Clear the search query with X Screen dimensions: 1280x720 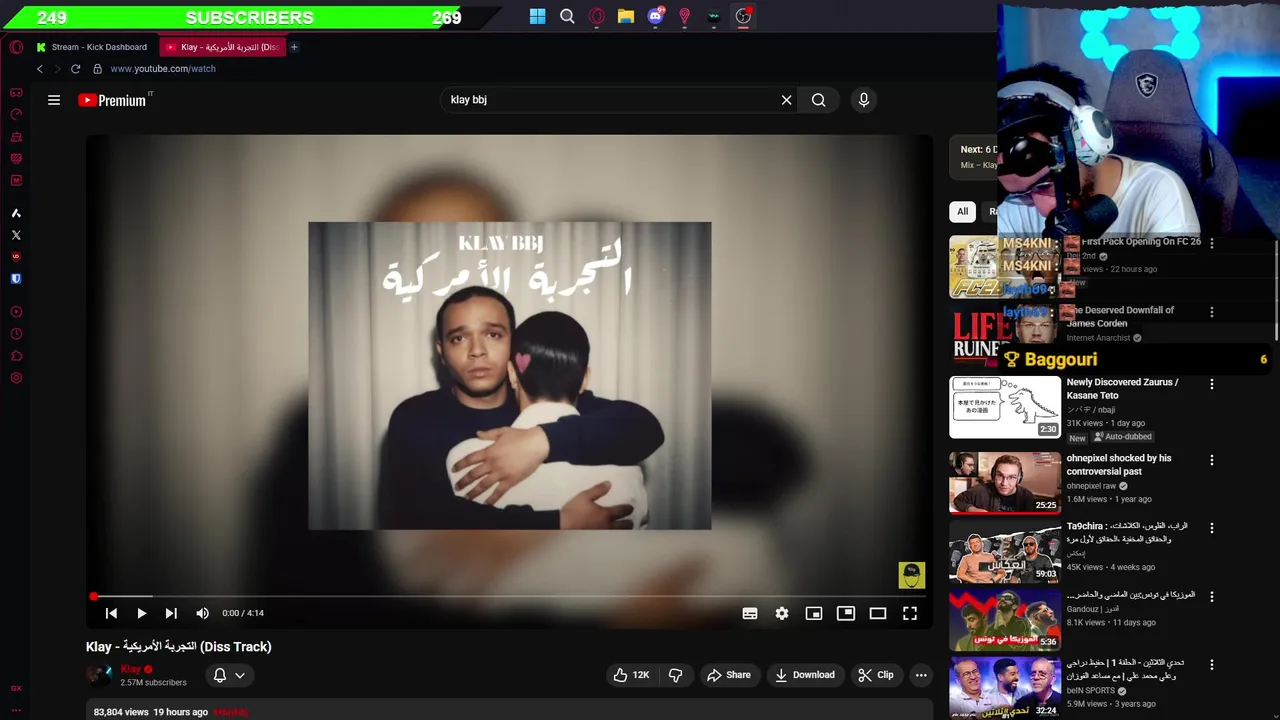click(786, 100)
